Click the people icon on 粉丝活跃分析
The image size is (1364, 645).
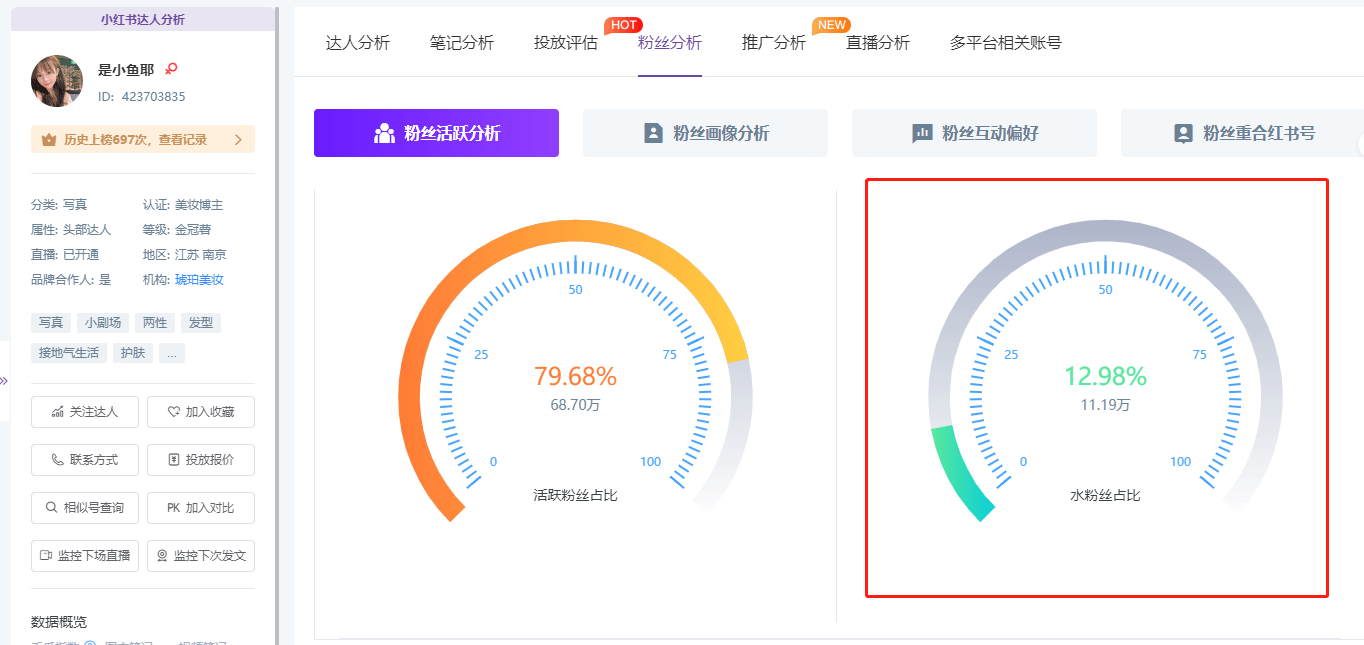coord(384,133)
